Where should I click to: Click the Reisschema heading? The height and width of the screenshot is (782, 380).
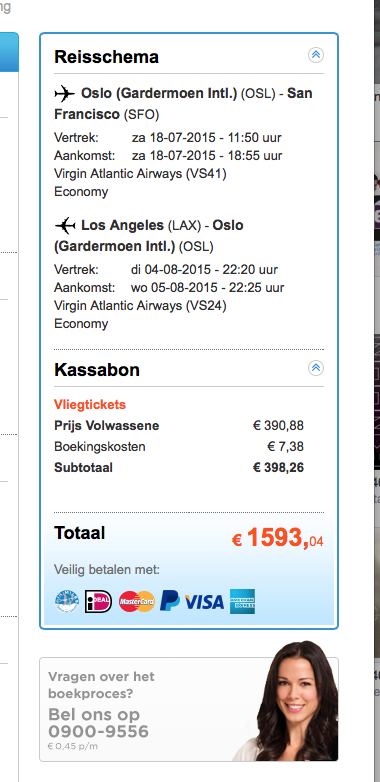(106, 57)
